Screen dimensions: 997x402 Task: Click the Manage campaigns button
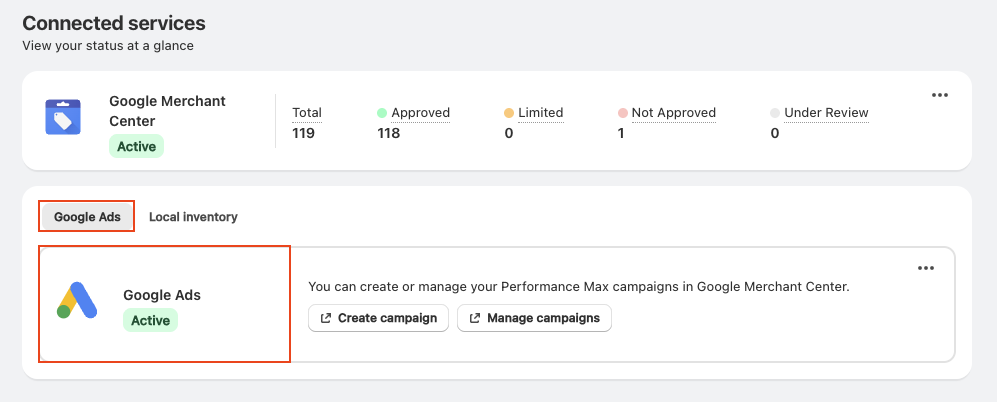coord(534,318)
